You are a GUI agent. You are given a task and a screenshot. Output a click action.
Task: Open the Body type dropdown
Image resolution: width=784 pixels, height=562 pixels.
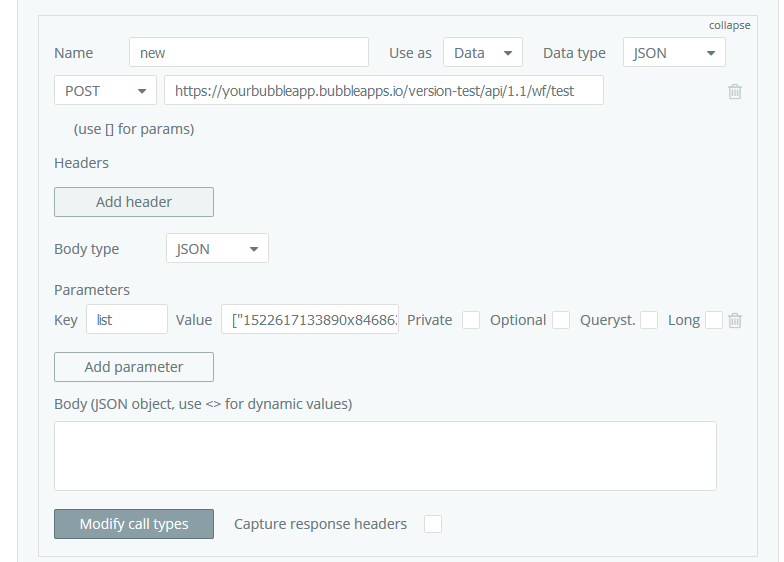217,249
